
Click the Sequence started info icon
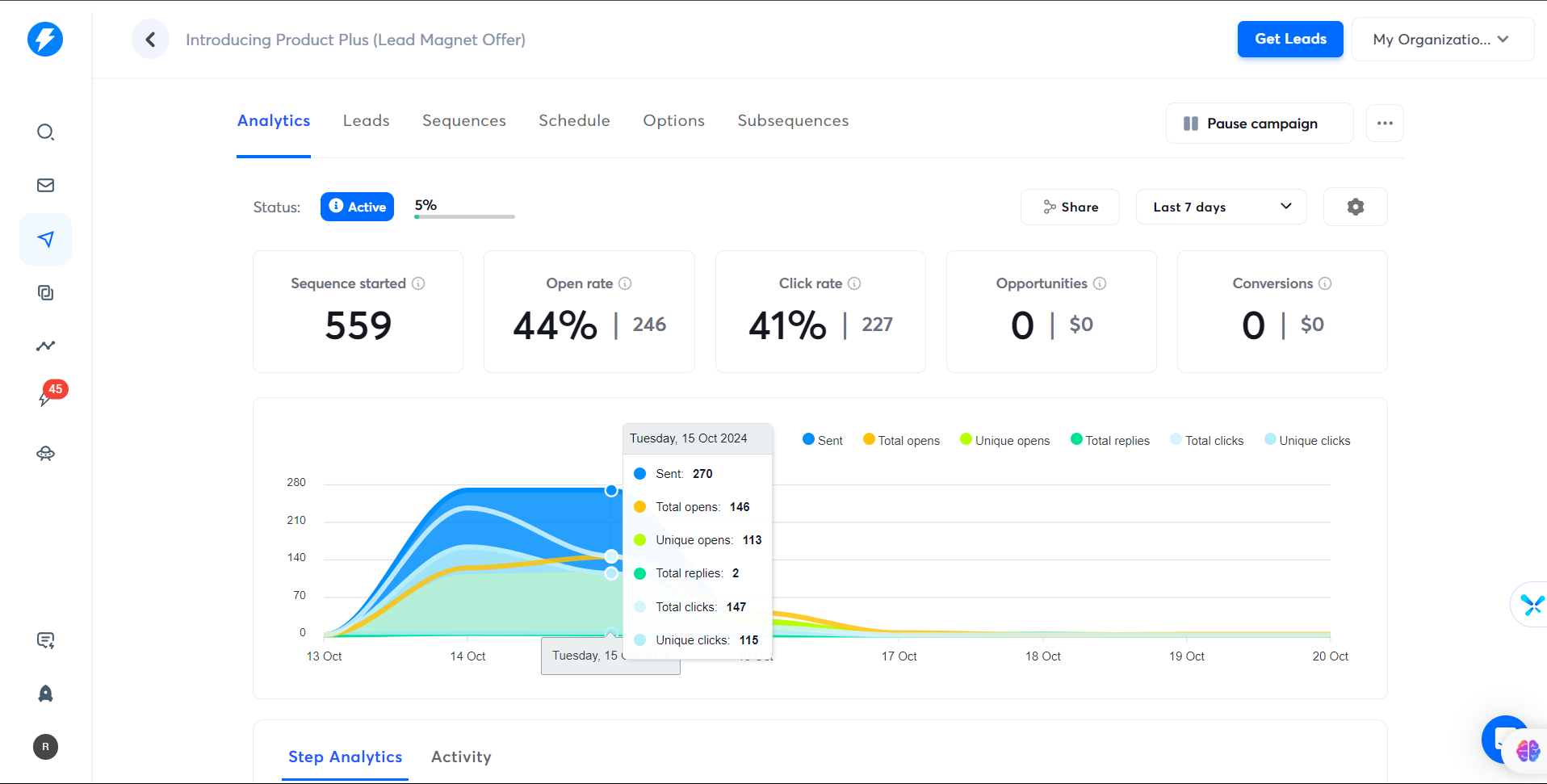click(418, 283)
